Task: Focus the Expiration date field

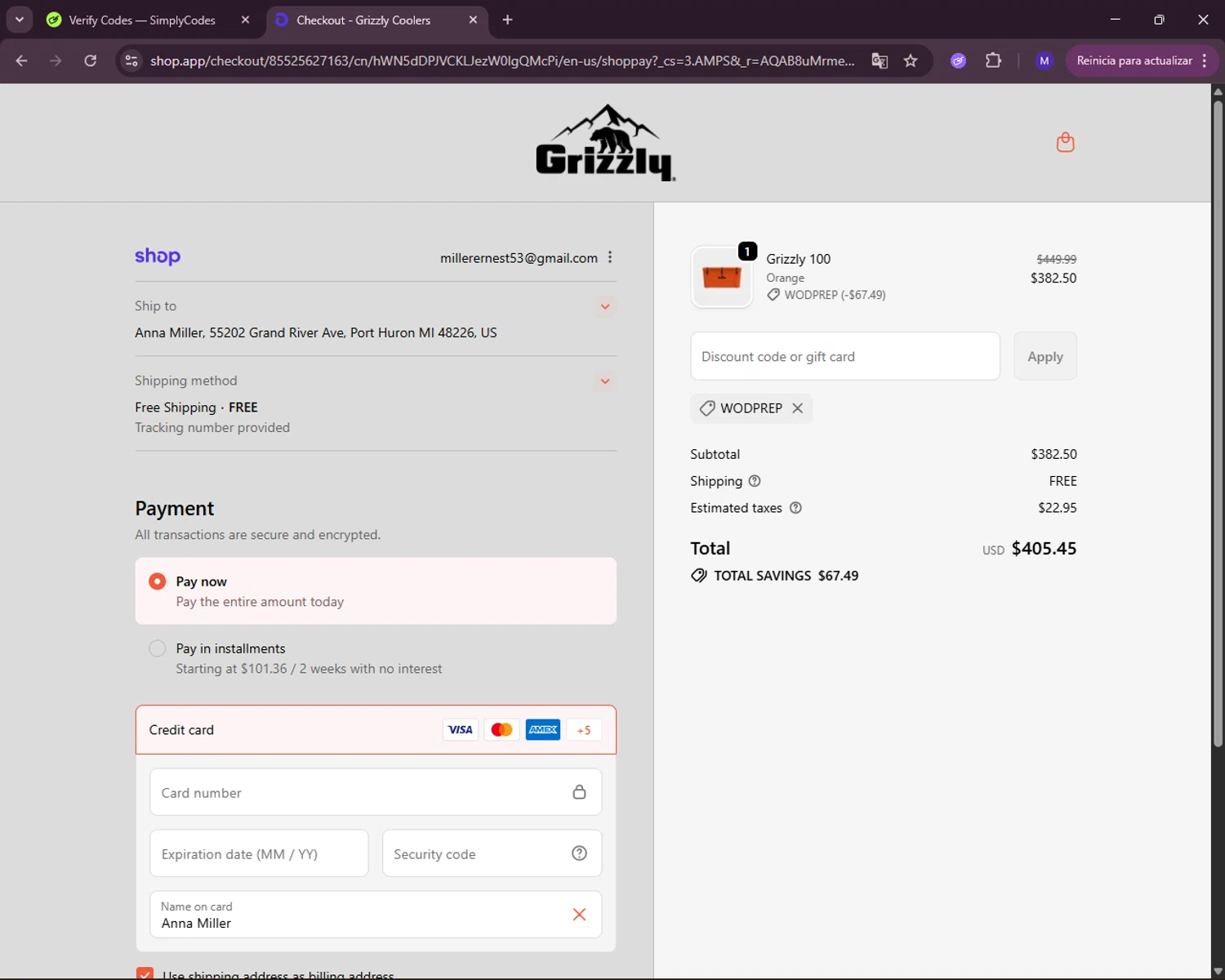Action: point(259,853)
